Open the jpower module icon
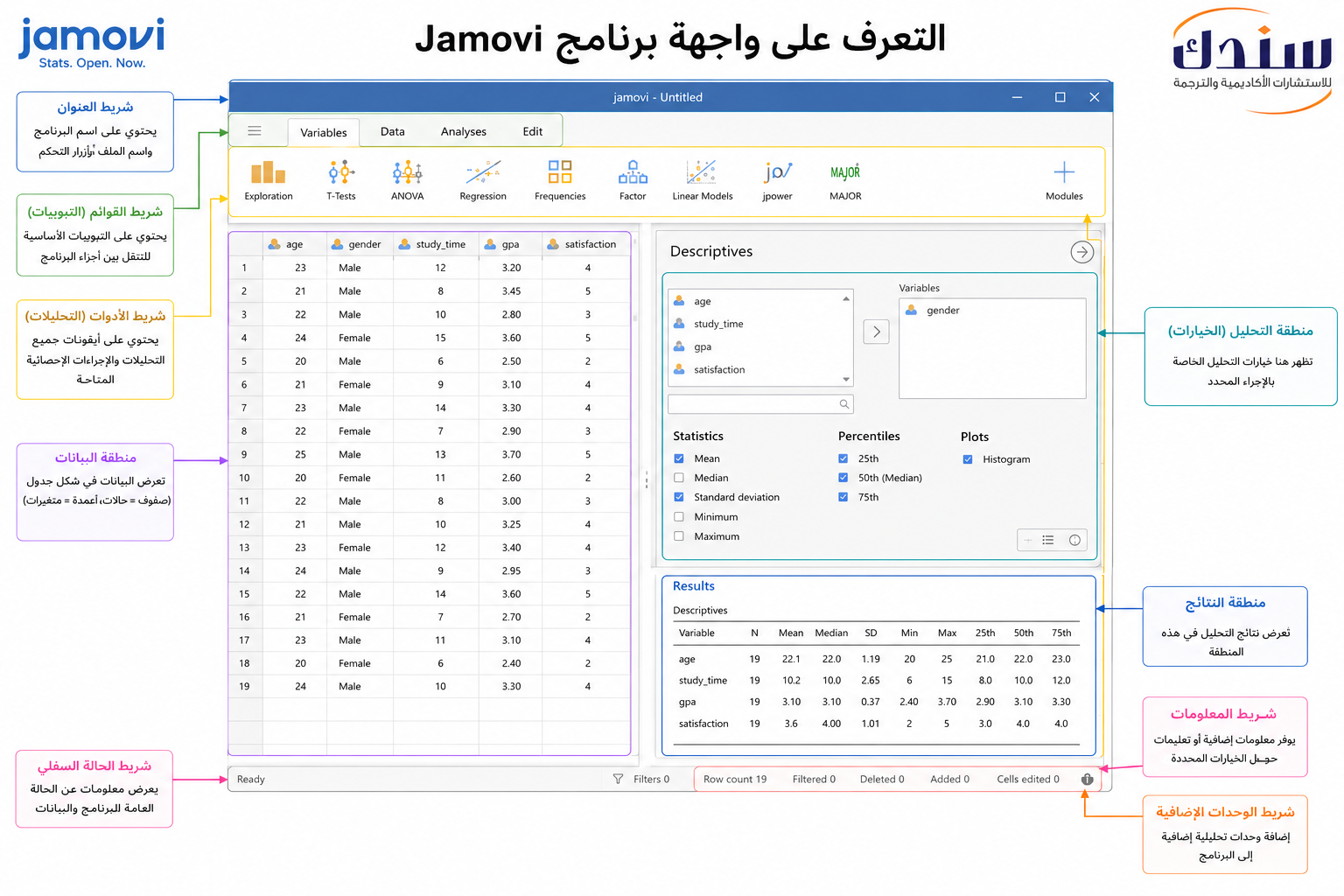This screenshot has height=896, width=1344. 777,181
